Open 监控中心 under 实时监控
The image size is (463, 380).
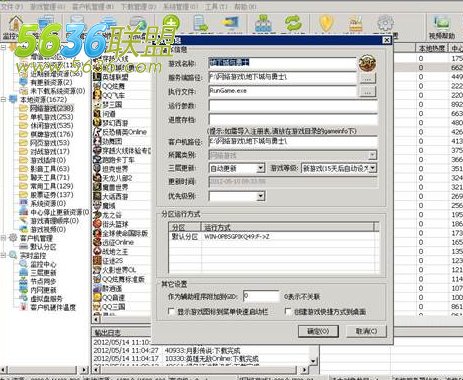pos(38,264)
